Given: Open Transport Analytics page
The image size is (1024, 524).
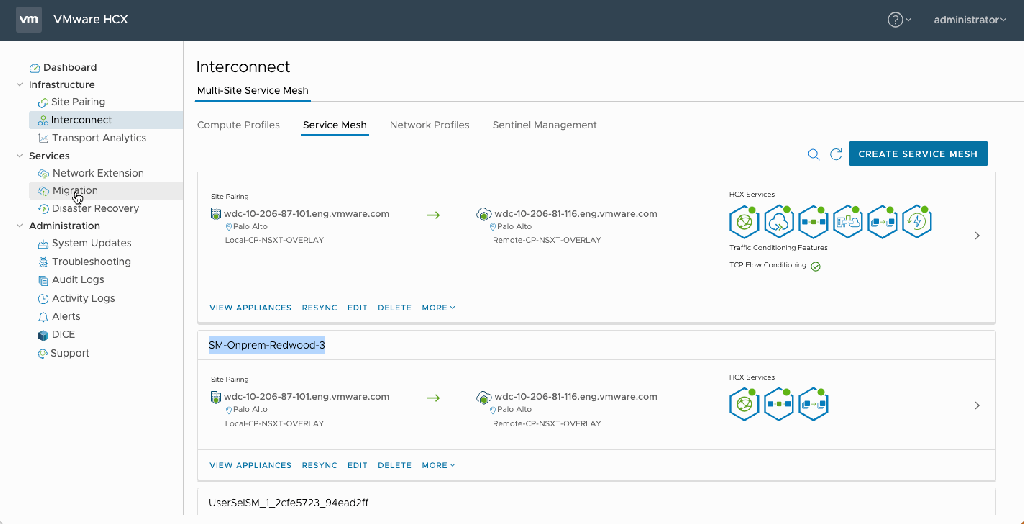Looking at the screenshot, I should tap(99, 138).
